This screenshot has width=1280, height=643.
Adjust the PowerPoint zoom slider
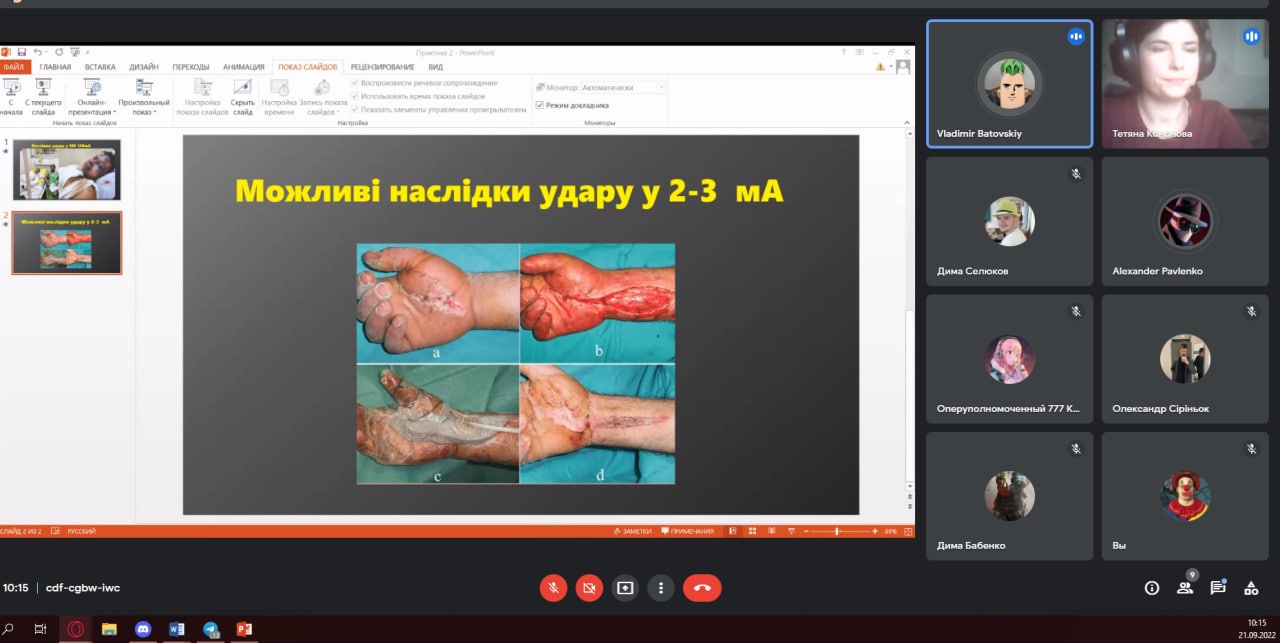(x=836, y=531)
